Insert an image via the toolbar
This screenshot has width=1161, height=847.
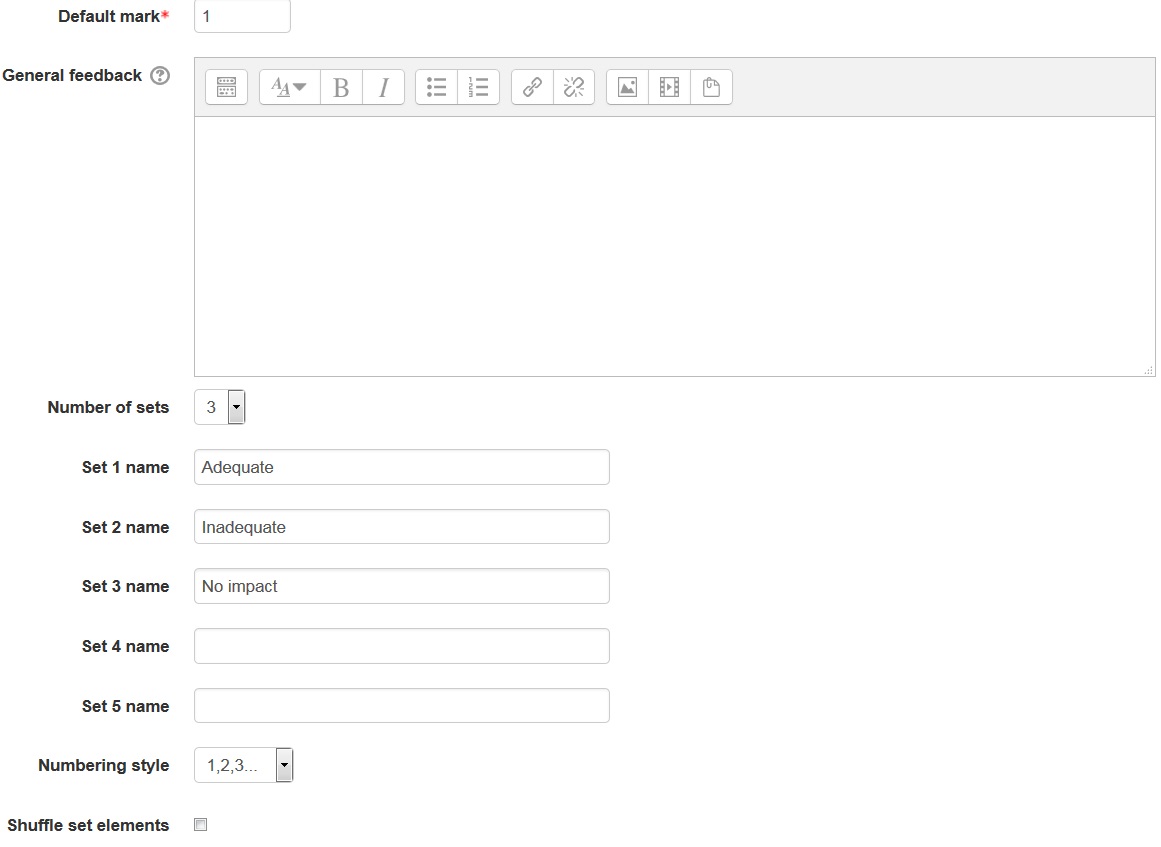pos(627,87)
